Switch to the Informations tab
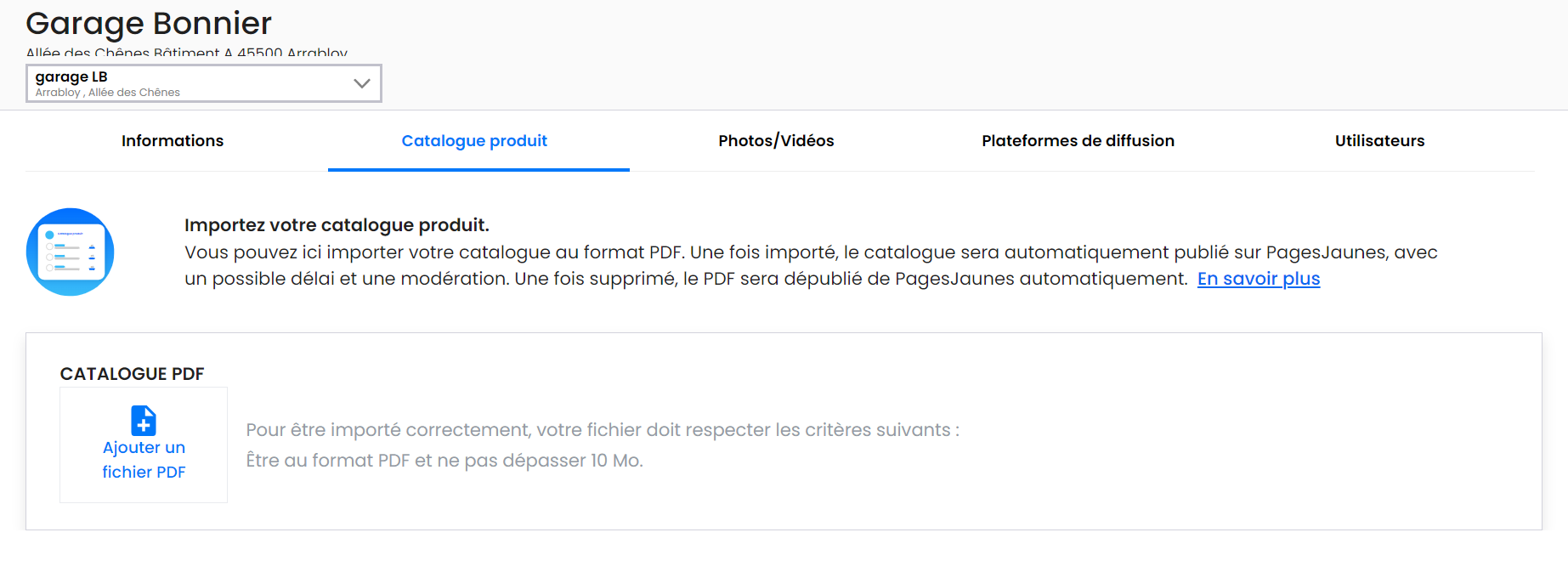Image resolution: width=1568 pixels, height=572 pixels. point(173,141)
